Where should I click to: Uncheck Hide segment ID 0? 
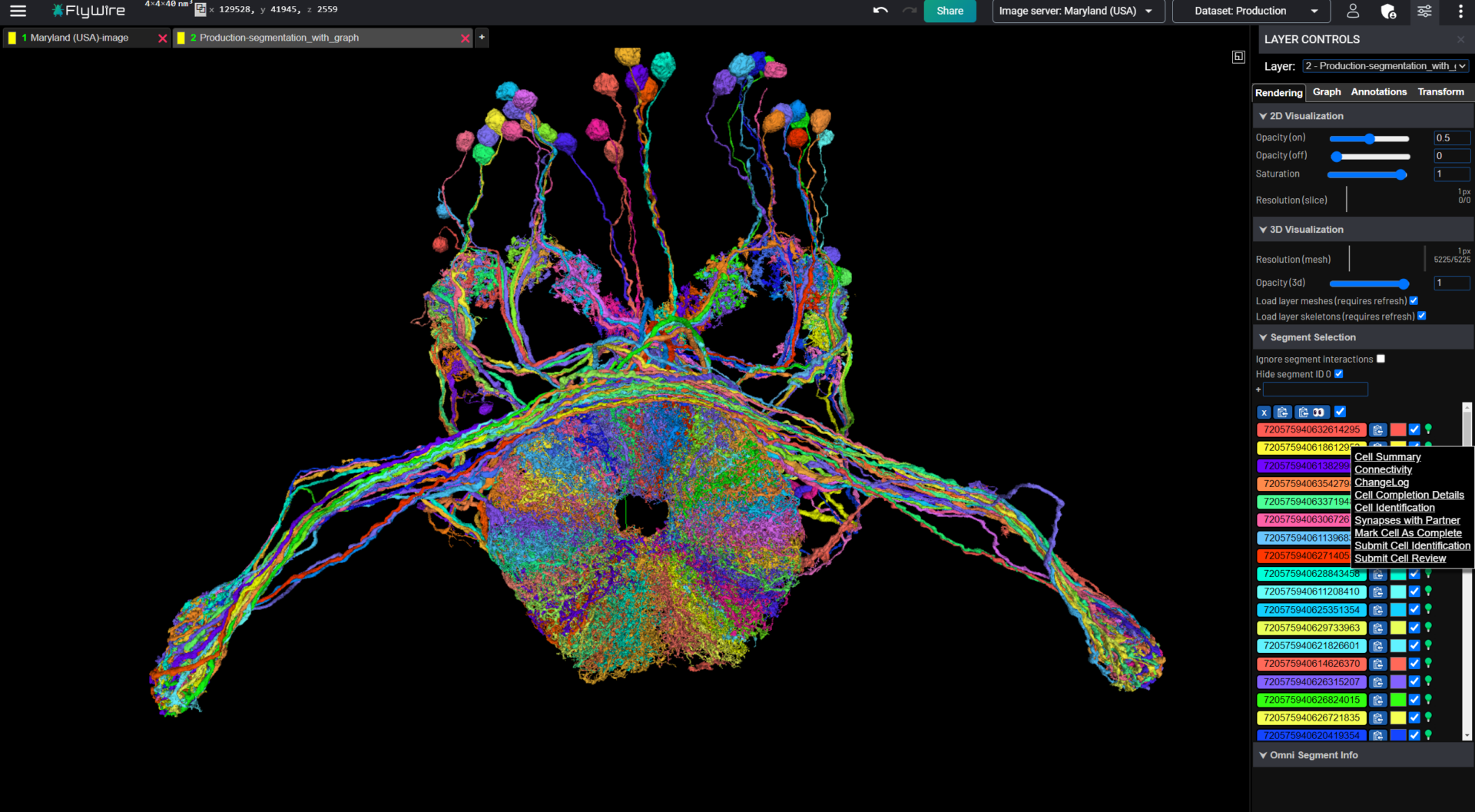1339,374
